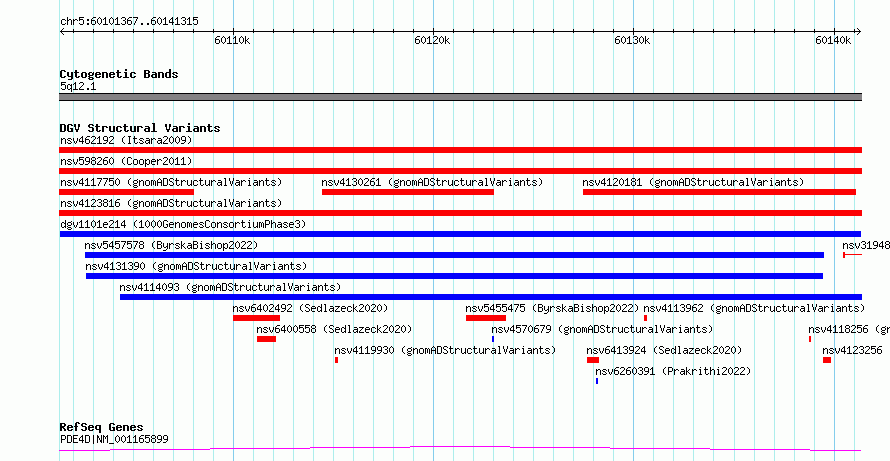Click 'nsv4114093 (gnomADStructuralVariants)' label
The image size is (890, 461).
(230, 287)
